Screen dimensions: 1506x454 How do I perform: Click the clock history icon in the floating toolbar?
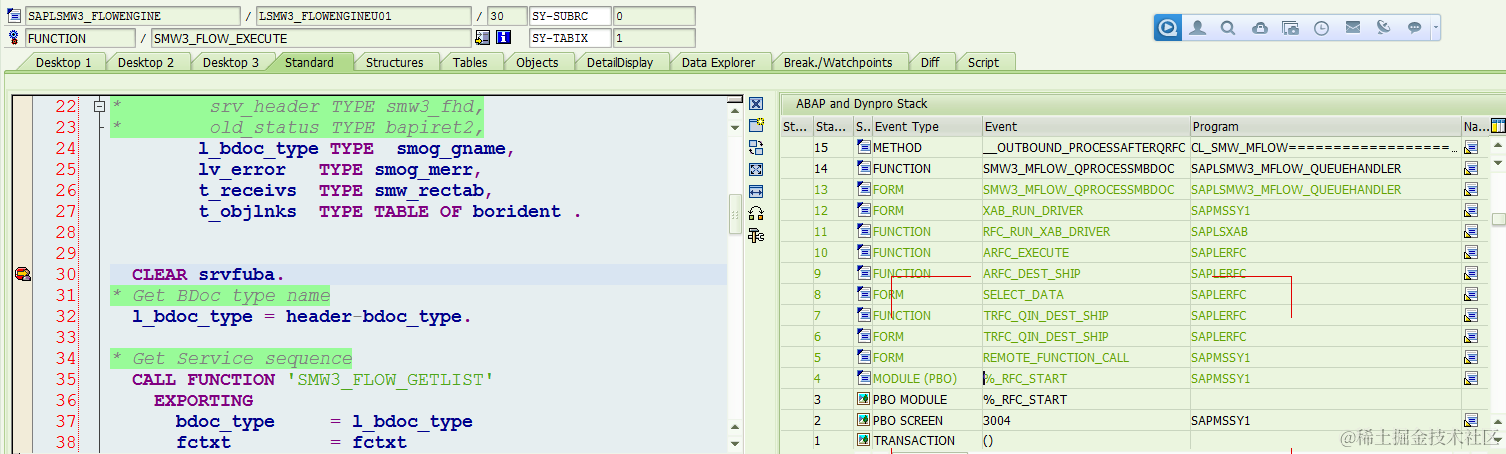(1322, 28)
